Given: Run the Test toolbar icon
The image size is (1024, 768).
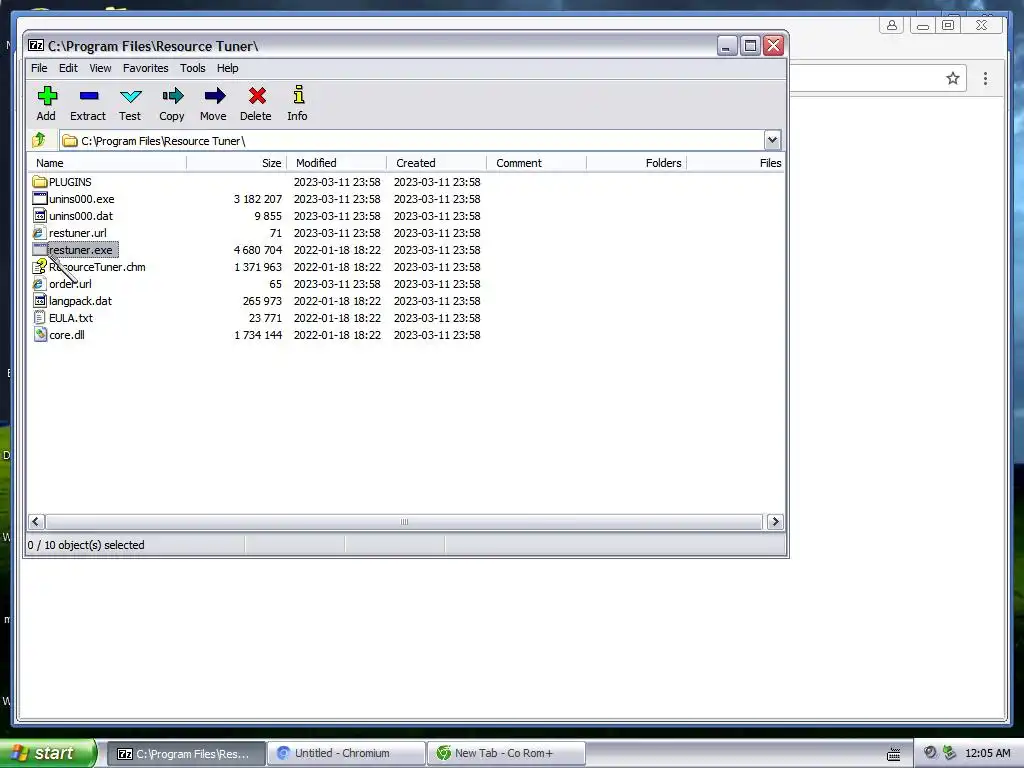Looking at the screenshot, I should pyautogui.click(x=131, y=97).
